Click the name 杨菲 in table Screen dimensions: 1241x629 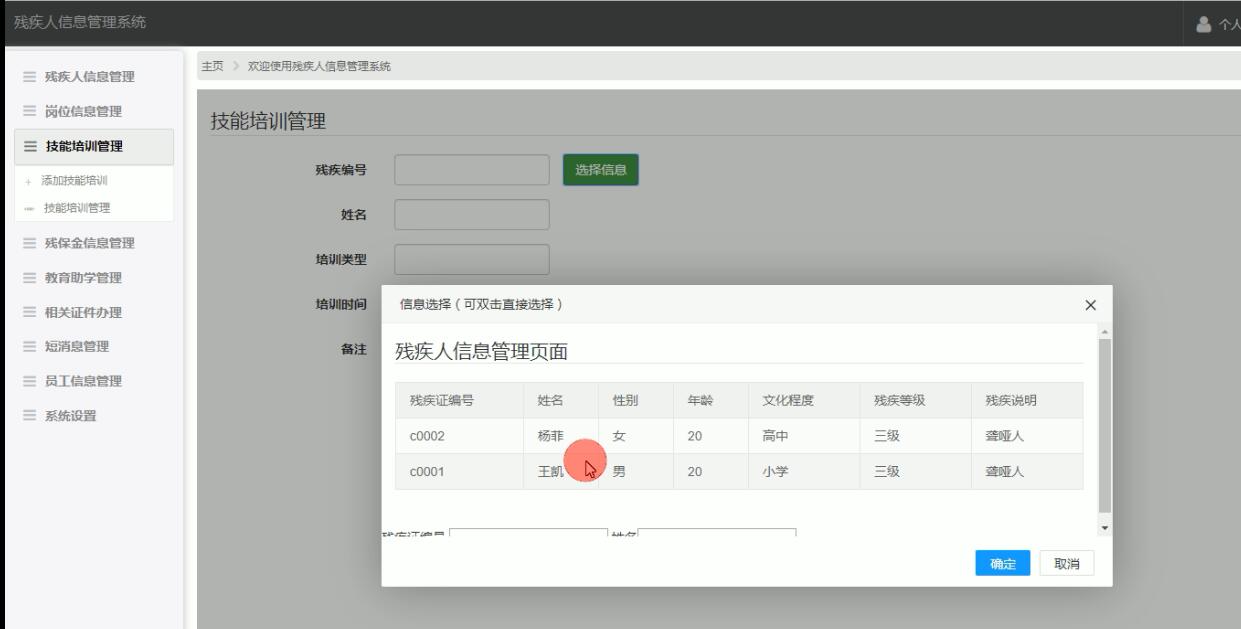(x=551, y=436)
